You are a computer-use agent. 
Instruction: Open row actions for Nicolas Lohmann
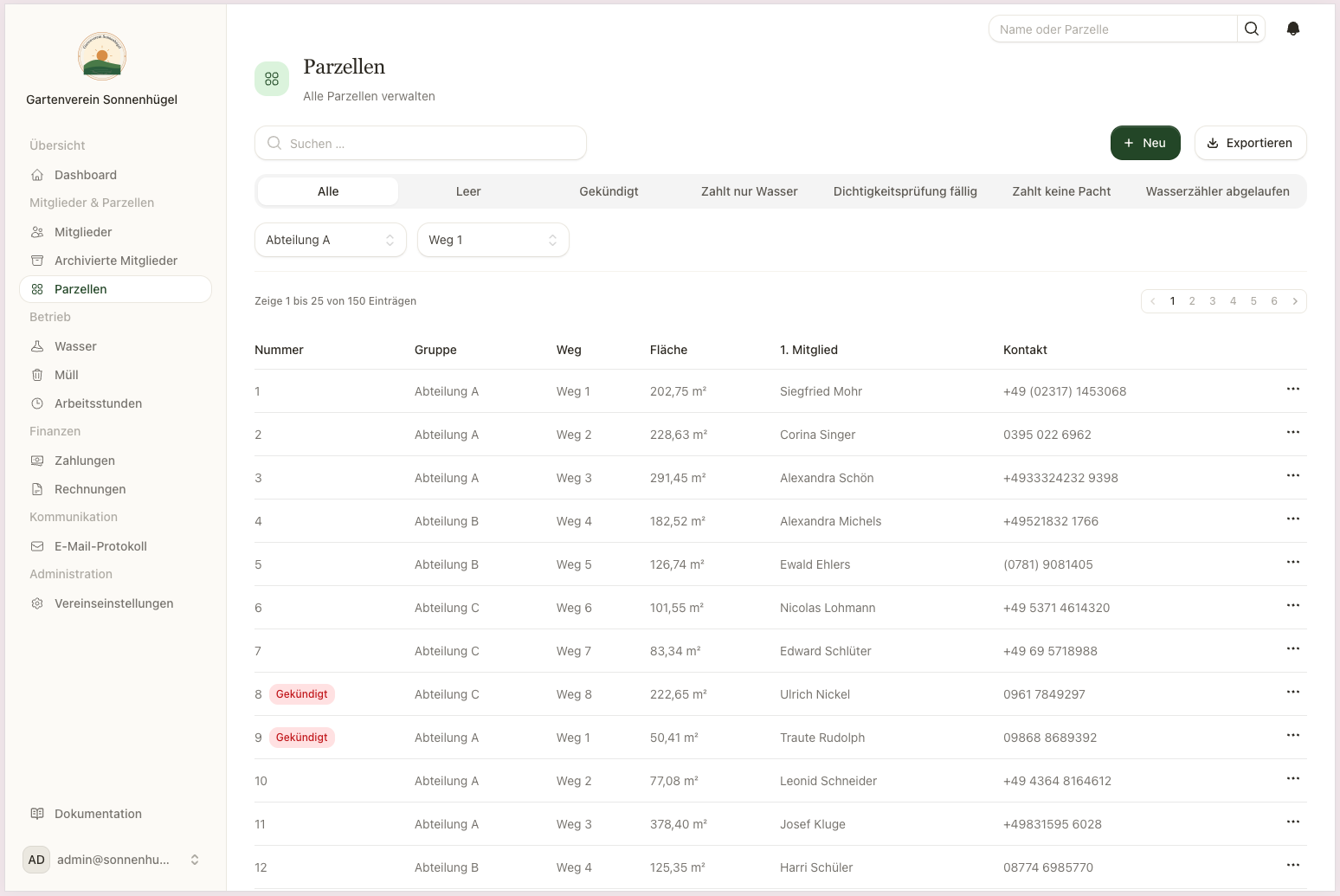(1293, 606)
